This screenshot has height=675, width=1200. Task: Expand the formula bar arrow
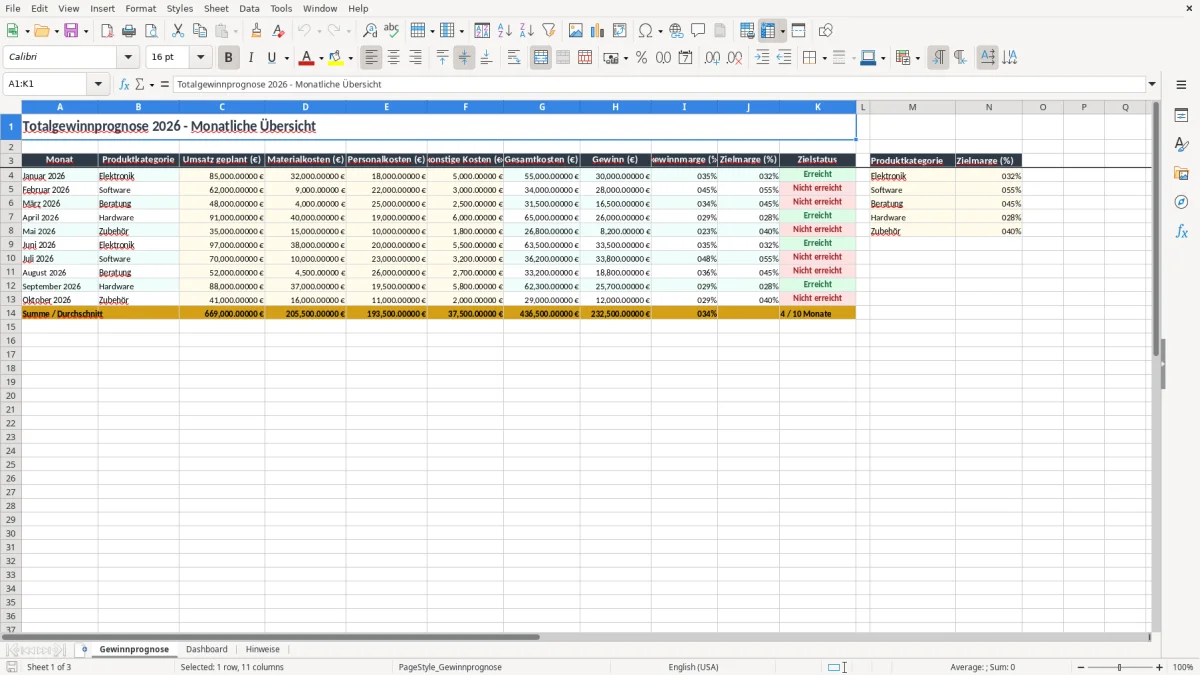pos(1152,84)
